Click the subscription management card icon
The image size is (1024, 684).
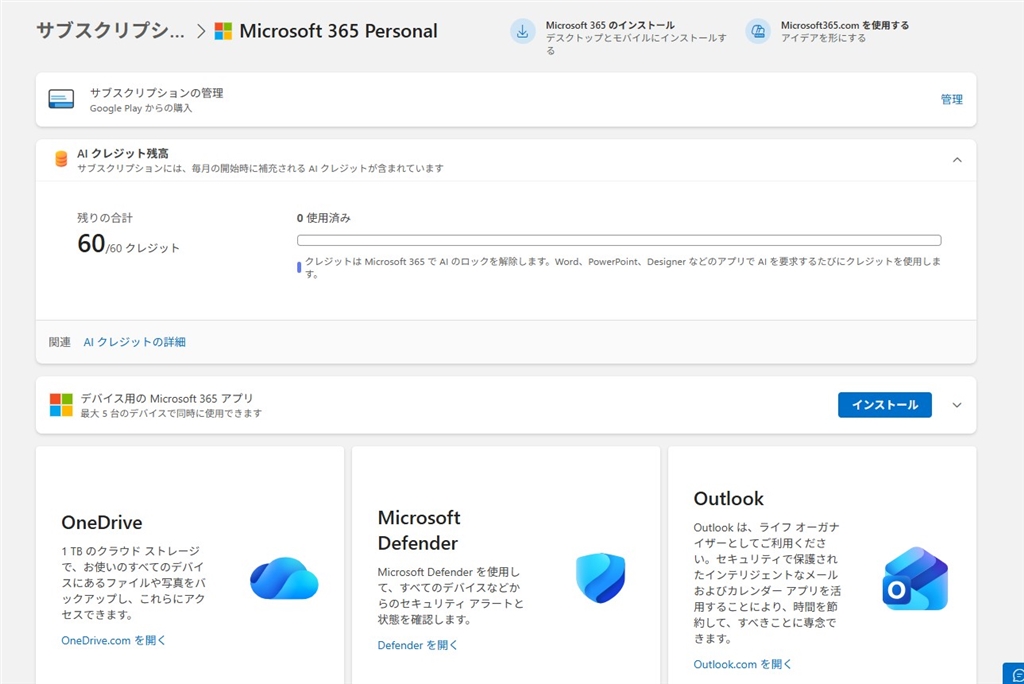pyautogui.click(x=61, y=99)
